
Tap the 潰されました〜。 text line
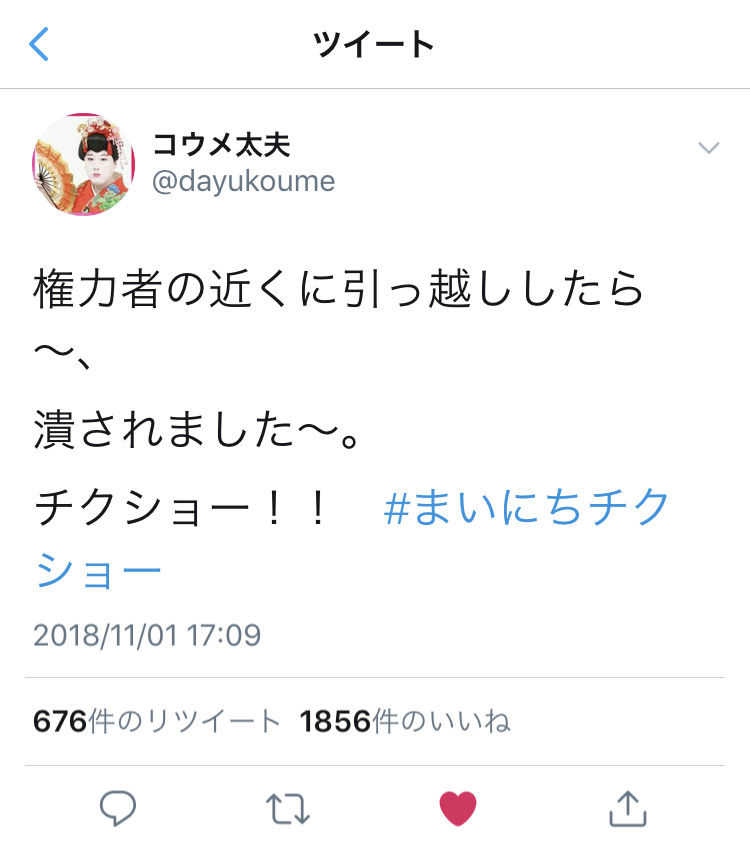[x=197, y=429]
